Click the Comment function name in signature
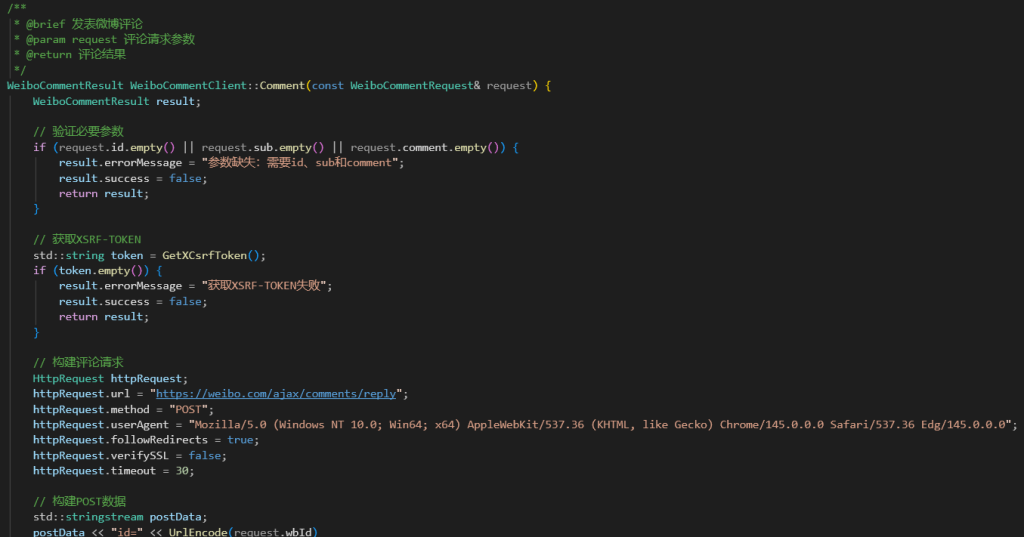Image resolution: width=1024 pixels, height=537 pixels. tap(282, 85)
